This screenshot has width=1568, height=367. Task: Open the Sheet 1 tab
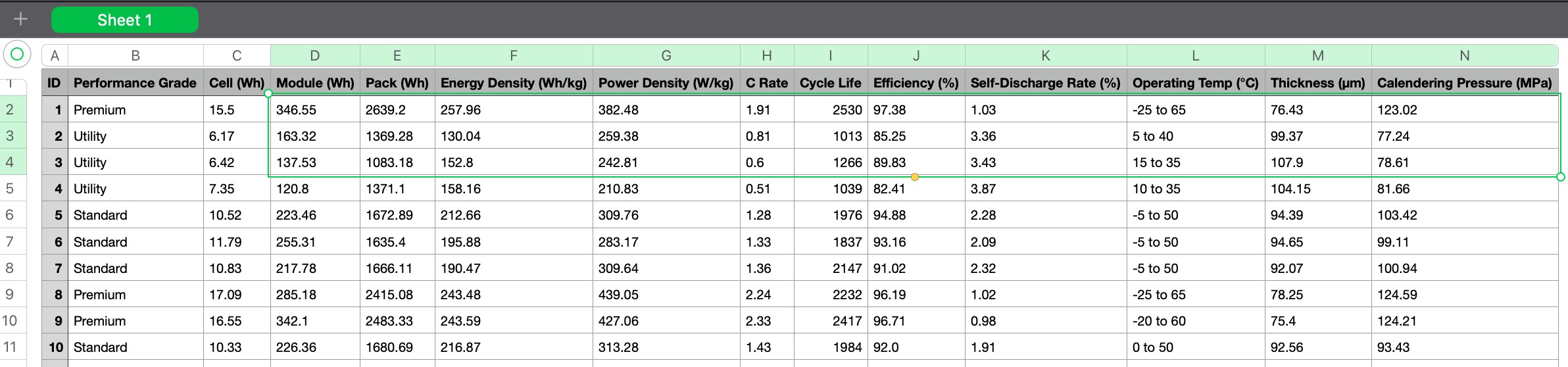coord(125,20)
